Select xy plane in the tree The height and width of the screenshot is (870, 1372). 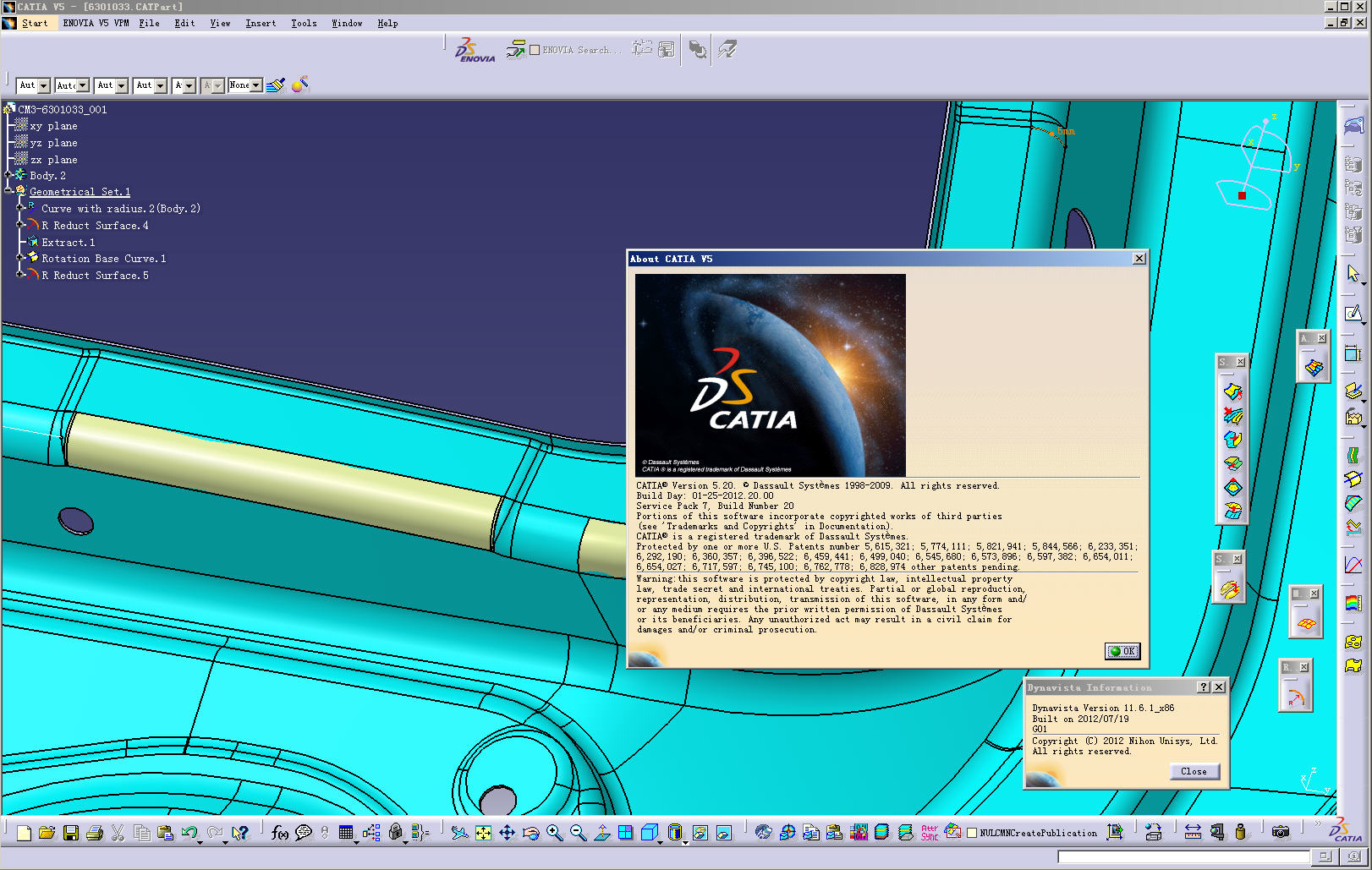(x=53, y=126)
